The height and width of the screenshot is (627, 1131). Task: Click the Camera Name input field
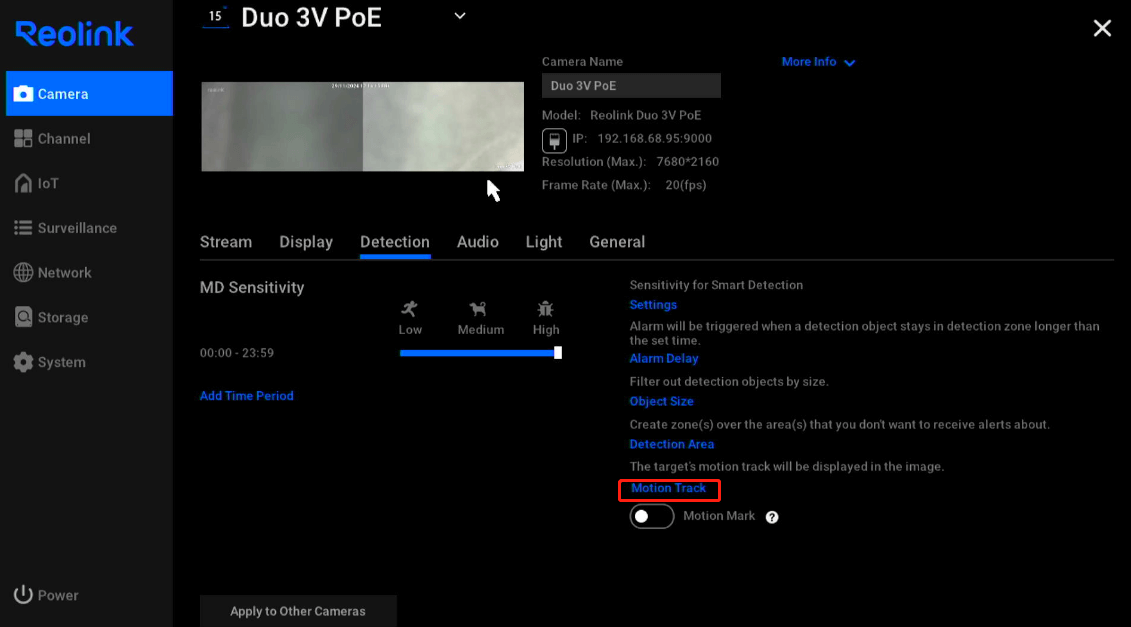pos(631,86)
